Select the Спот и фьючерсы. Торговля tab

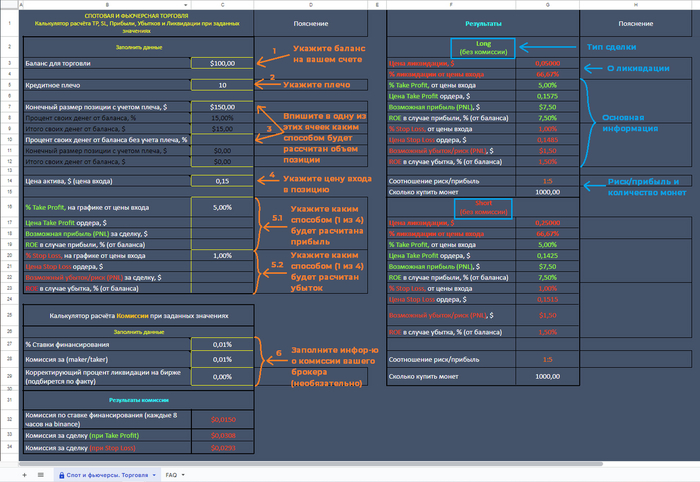pos(103,474)
